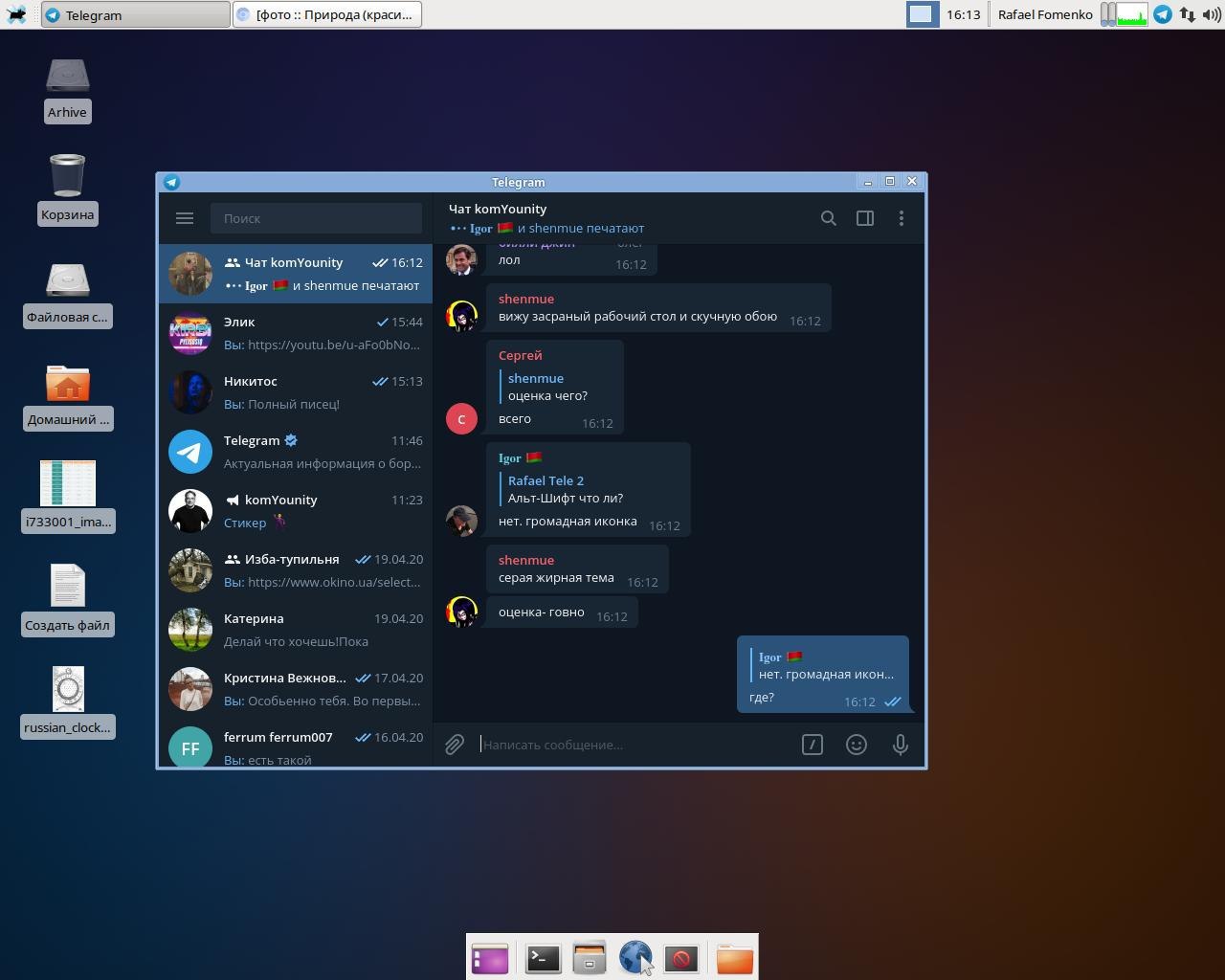Start voice recording with microphone icon
Viewport: 1225px width, 980px height.
click(x=901, y=745)
